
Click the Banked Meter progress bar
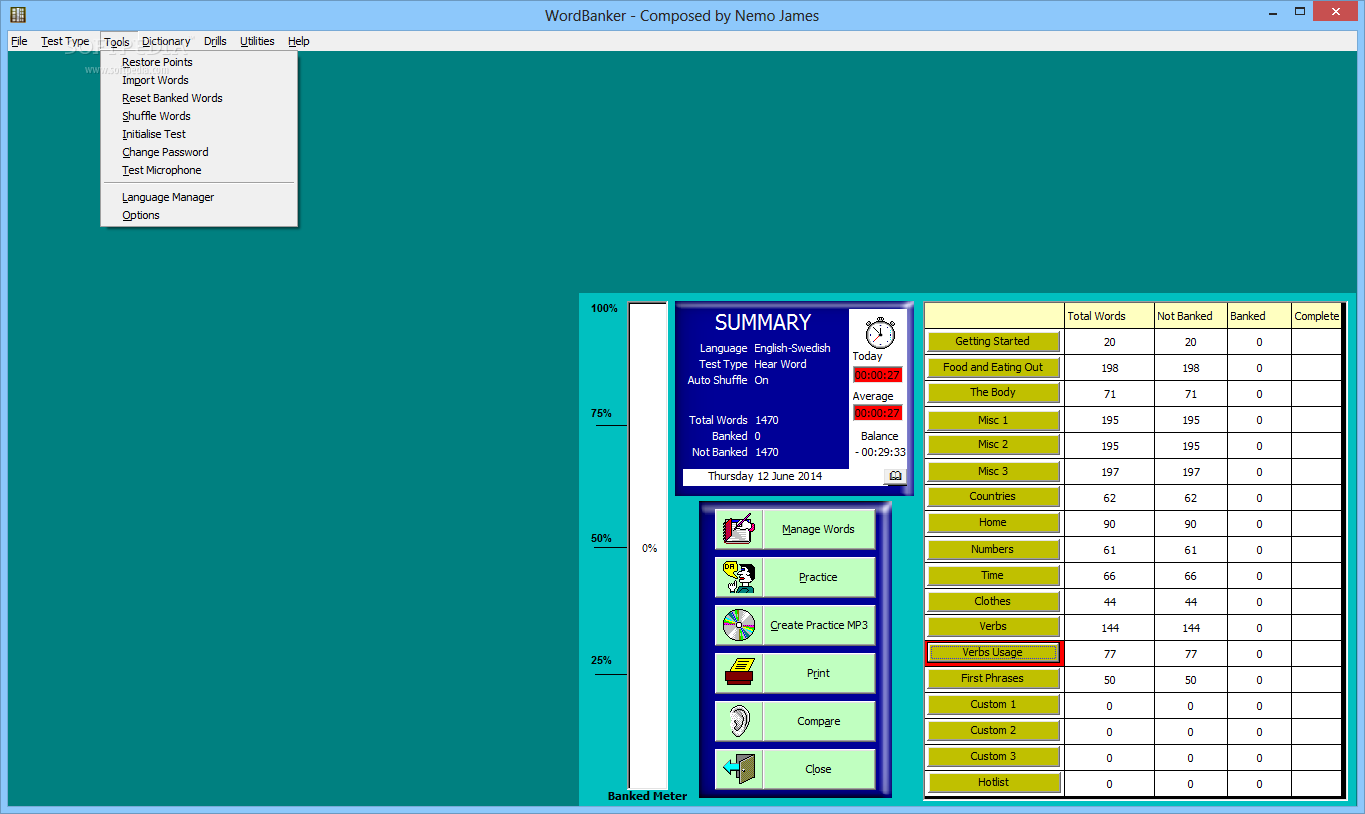648,546
